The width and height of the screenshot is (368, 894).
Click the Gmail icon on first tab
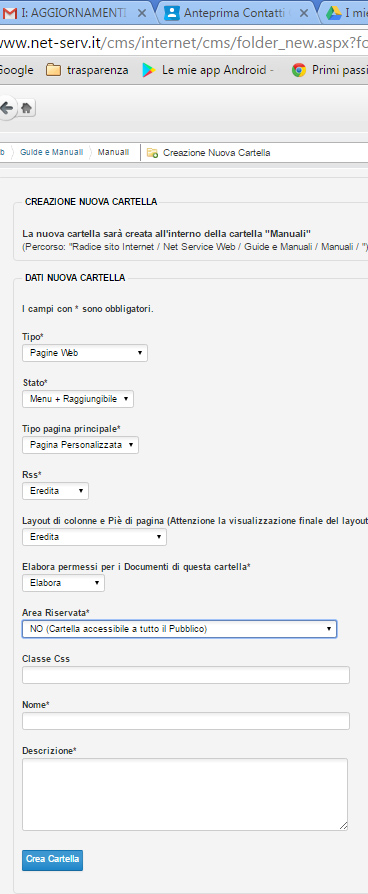click(9, 13)
